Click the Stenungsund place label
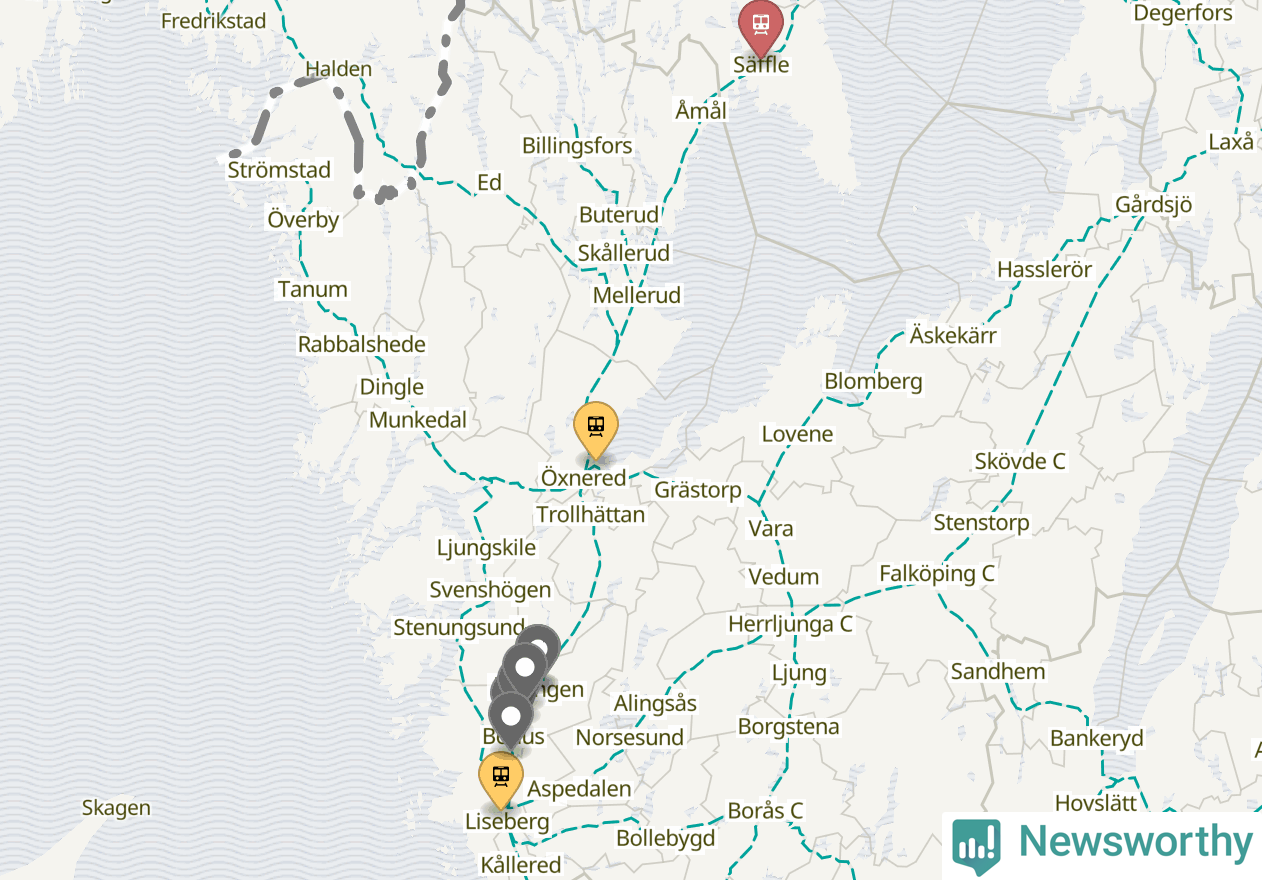Image resolution: width=1262 pixels, height=880 pixels. (459, 628)
